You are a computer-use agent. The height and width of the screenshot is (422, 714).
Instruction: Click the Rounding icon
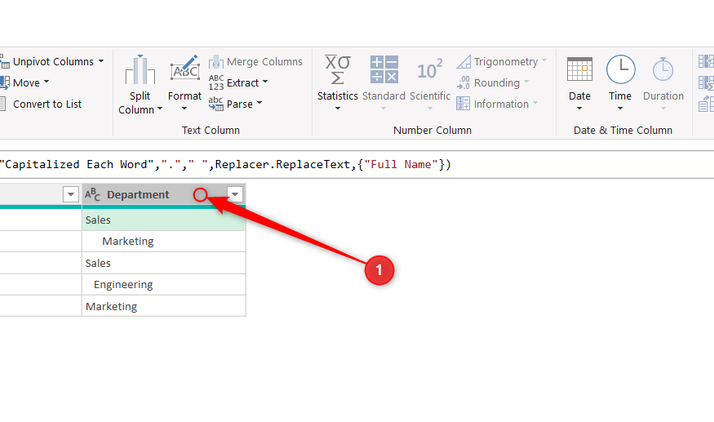(464, 83)
